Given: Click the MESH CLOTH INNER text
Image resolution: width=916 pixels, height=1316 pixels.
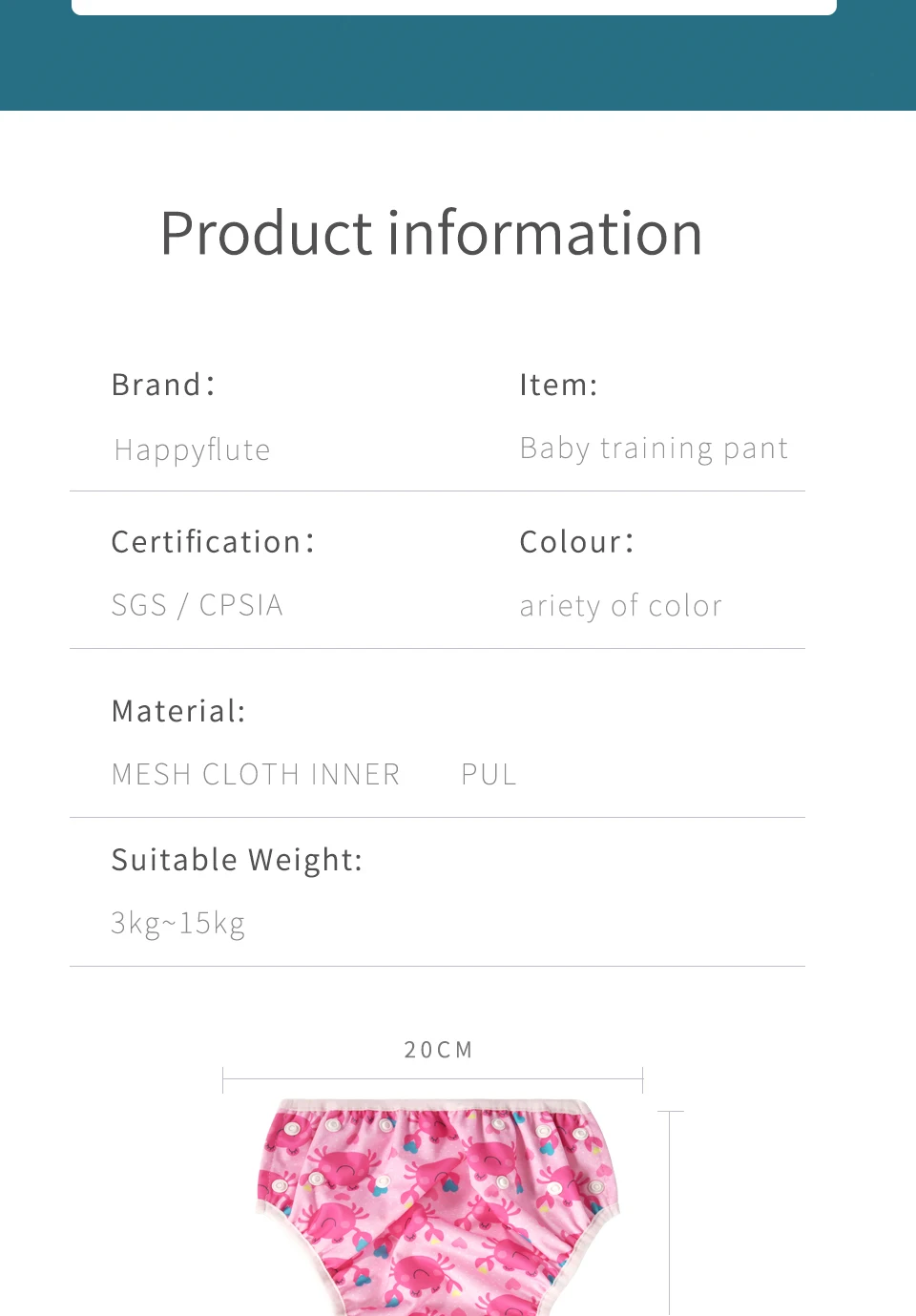Looking at the screenshot, I should point(256,774).
